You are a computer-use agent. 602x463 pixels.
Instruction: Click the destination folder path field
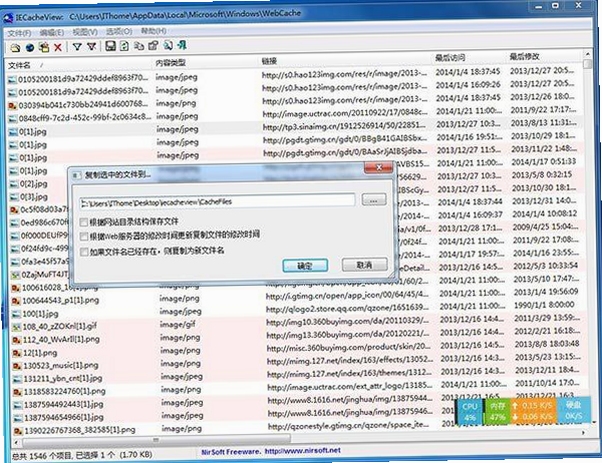(217, 202)
